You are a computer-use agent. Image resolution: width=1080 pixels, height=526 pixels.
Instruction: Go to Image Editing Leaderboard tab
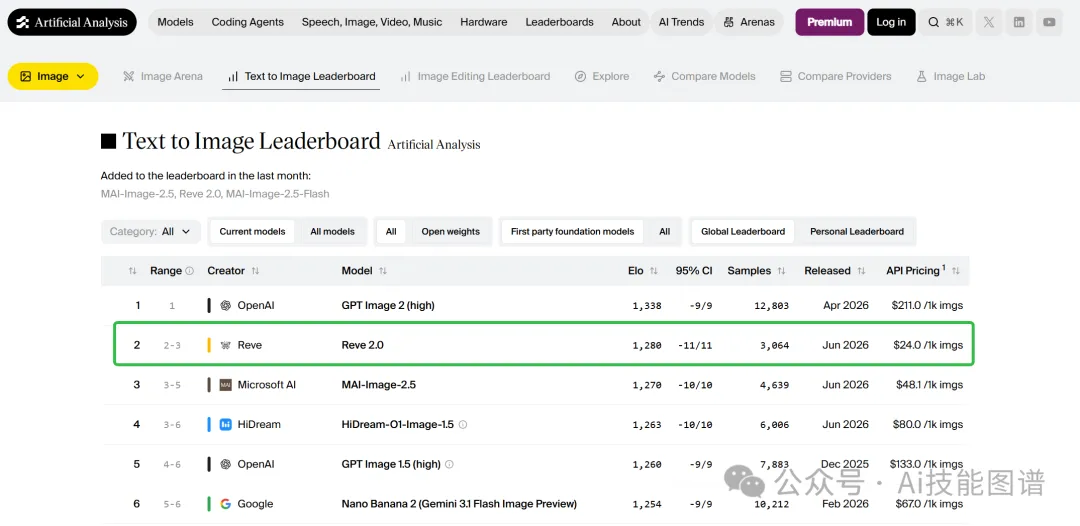pyautogui.click(x=475, y=76)
